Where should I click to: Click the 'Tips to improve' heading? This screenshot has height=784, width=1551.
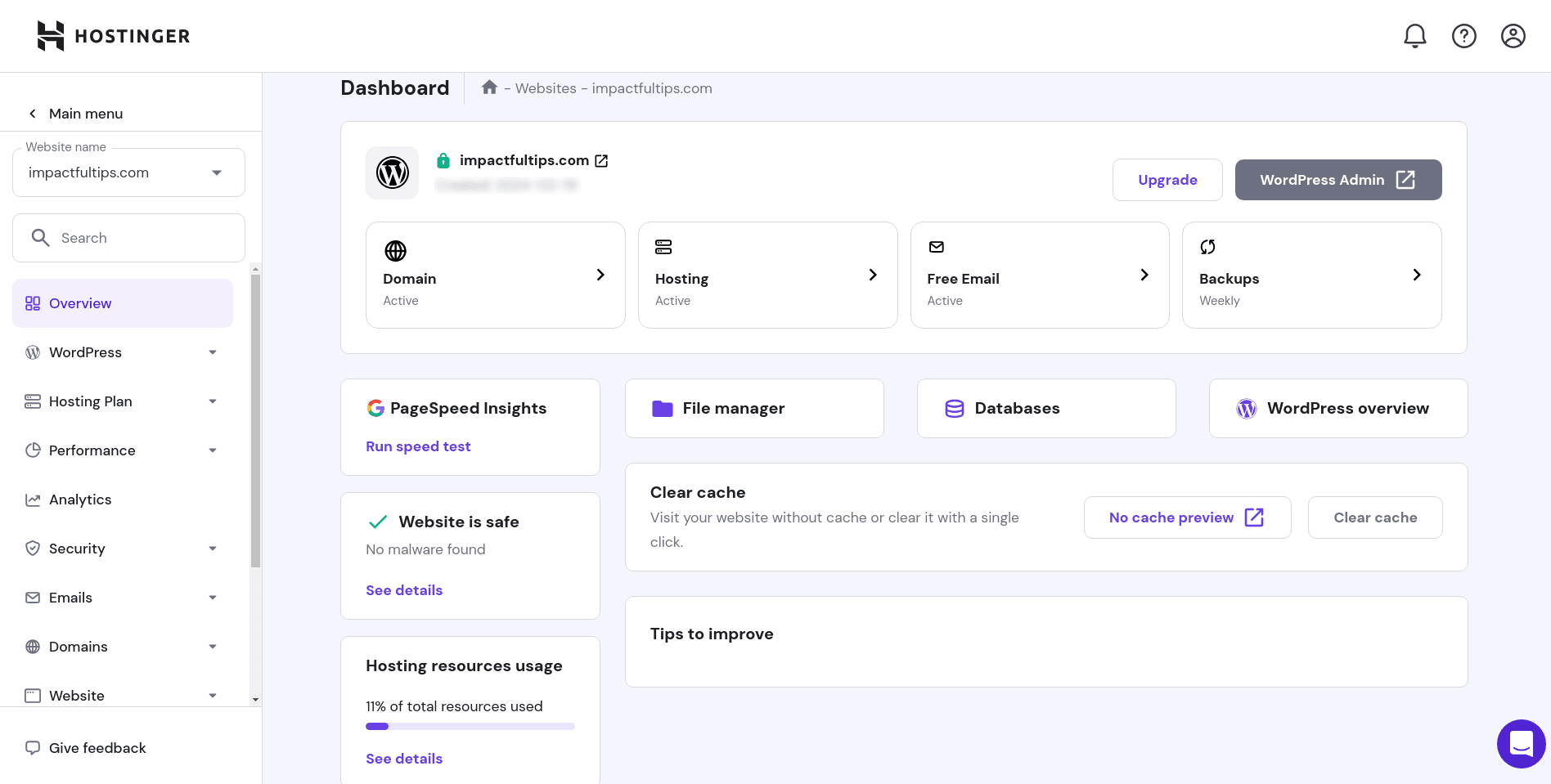[712, 634]
